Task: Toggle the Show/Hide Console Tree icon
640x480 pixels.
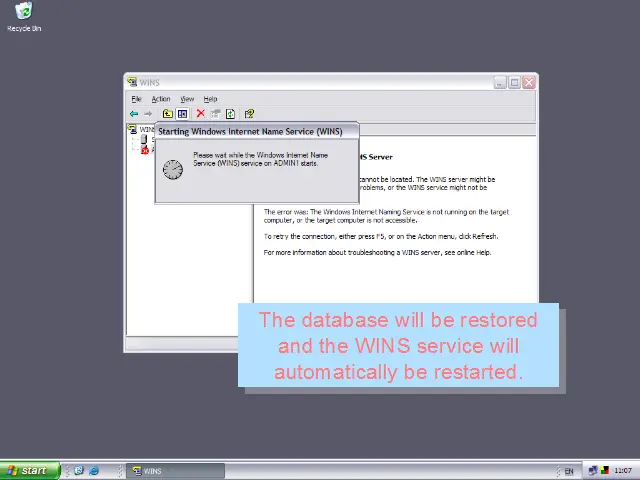Action: pyautogui.click(x=182, y=114)
